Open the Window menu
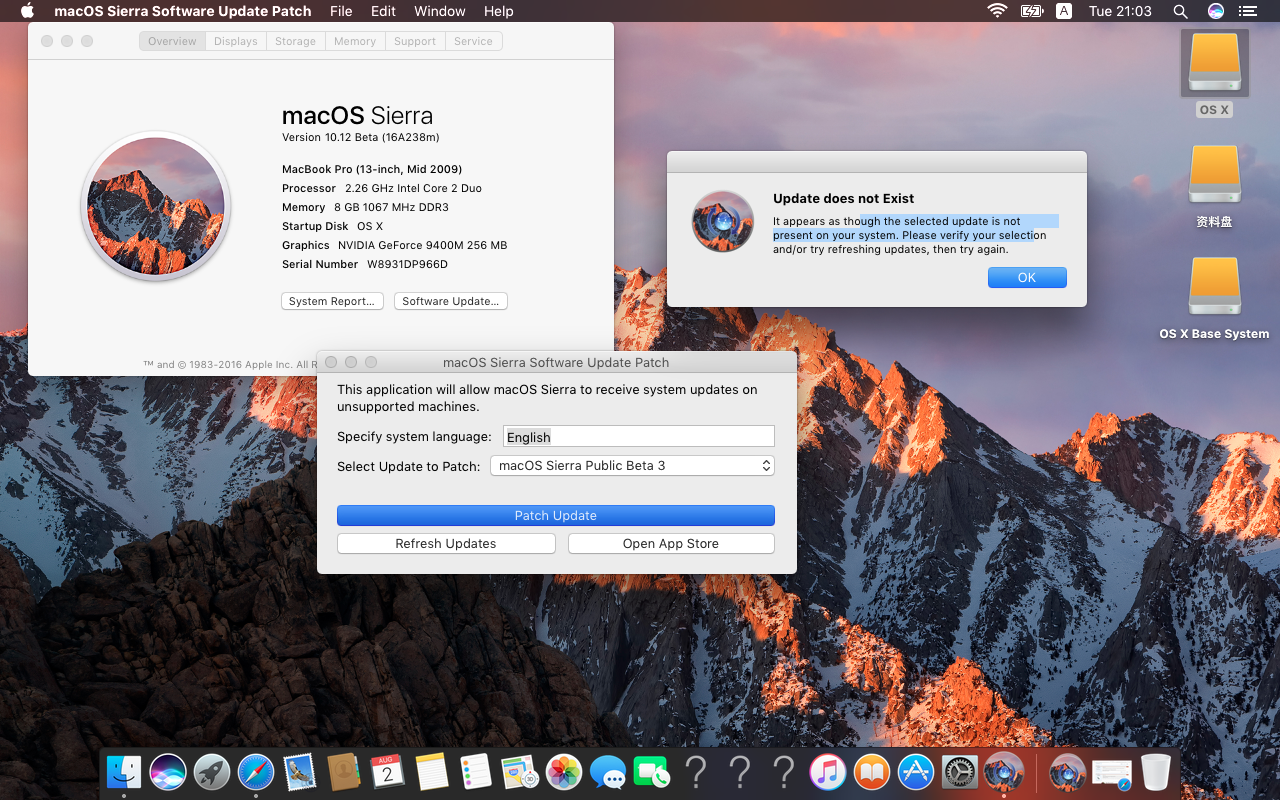1280x800 pixels. tap(440, 11)
